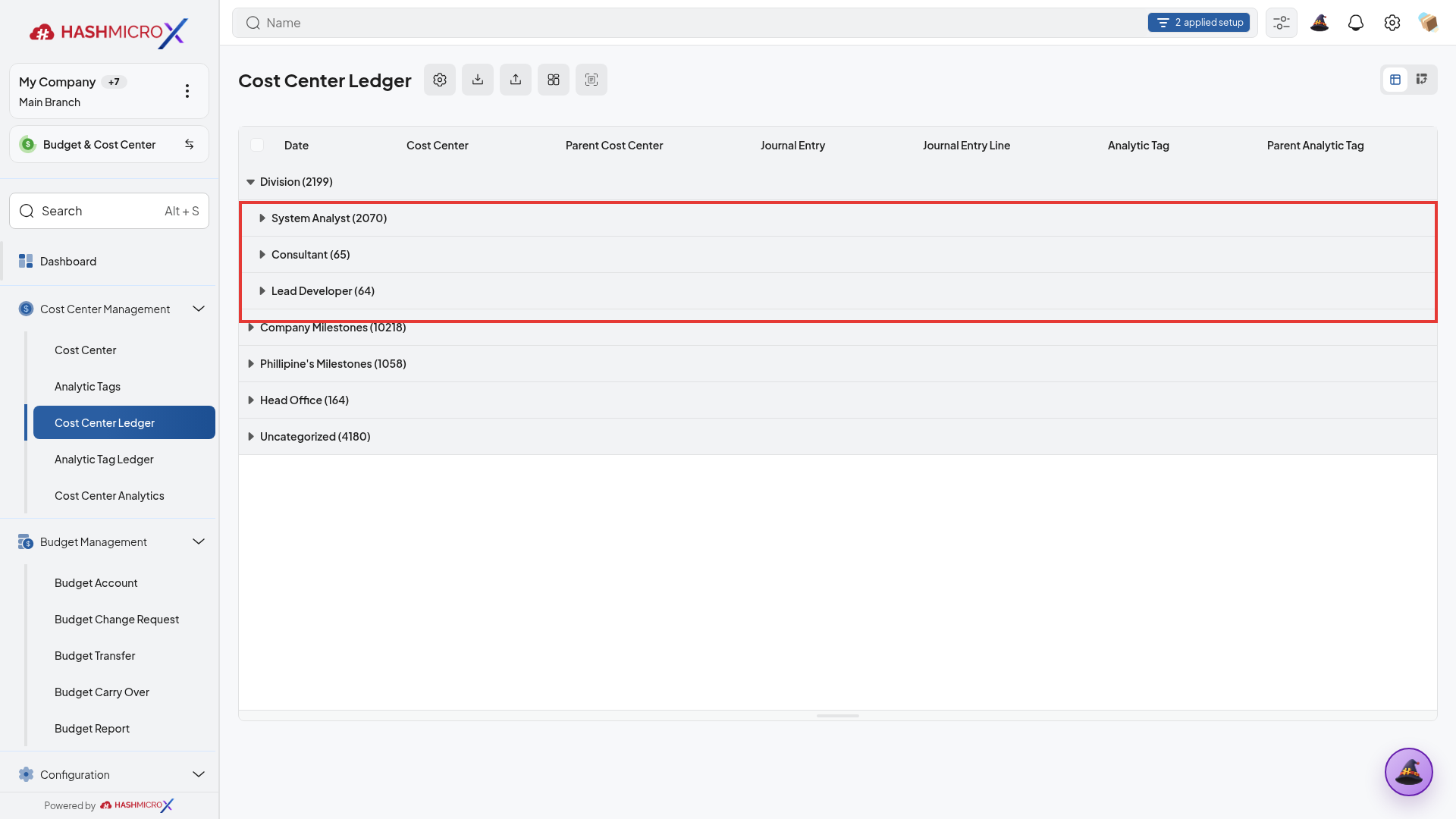Click the user avatar box icon
Viewport: 1456px width, 819px height.
click(1429, 23)
